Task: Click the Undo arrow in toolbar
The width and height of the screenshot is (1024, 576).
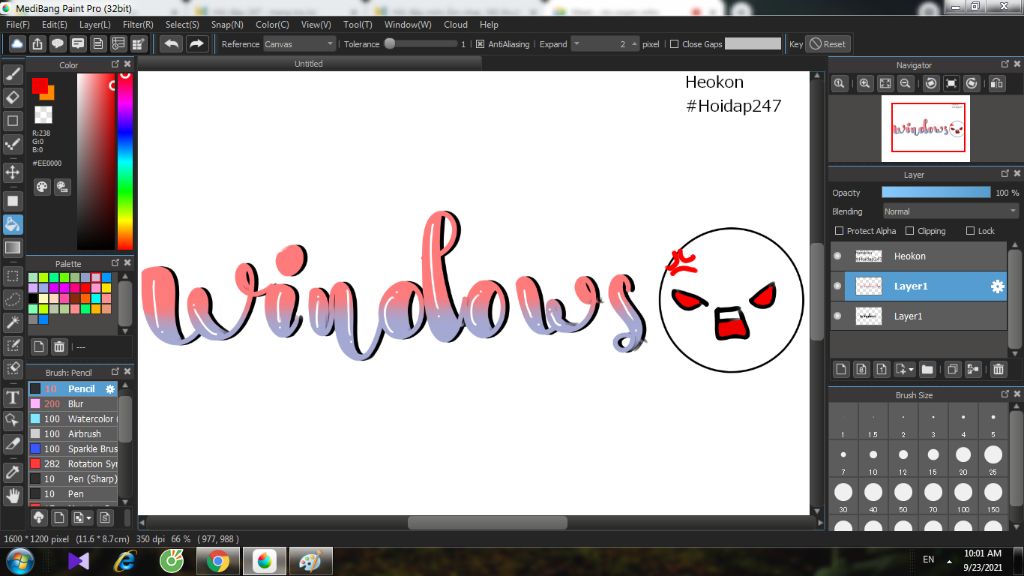Action: coord(172,44)
